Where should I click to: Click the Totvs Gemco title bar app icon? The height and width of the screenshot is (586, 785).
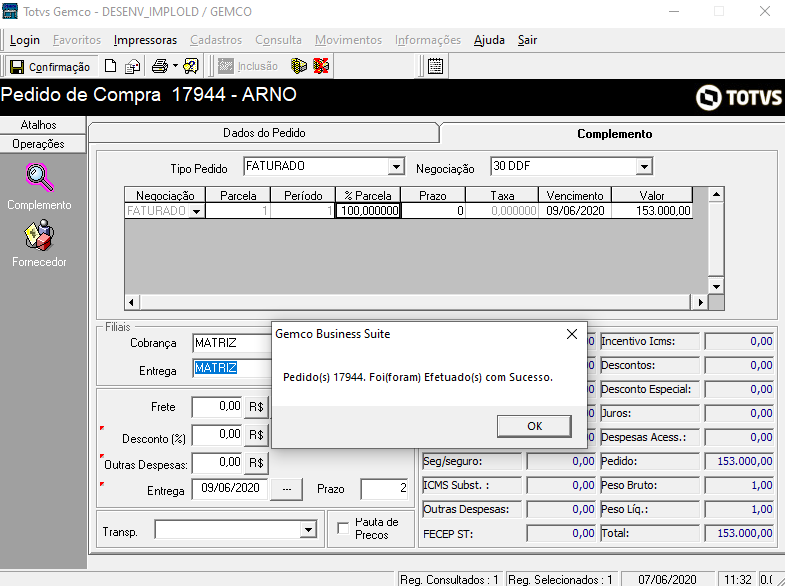click(x=10, y=11)
